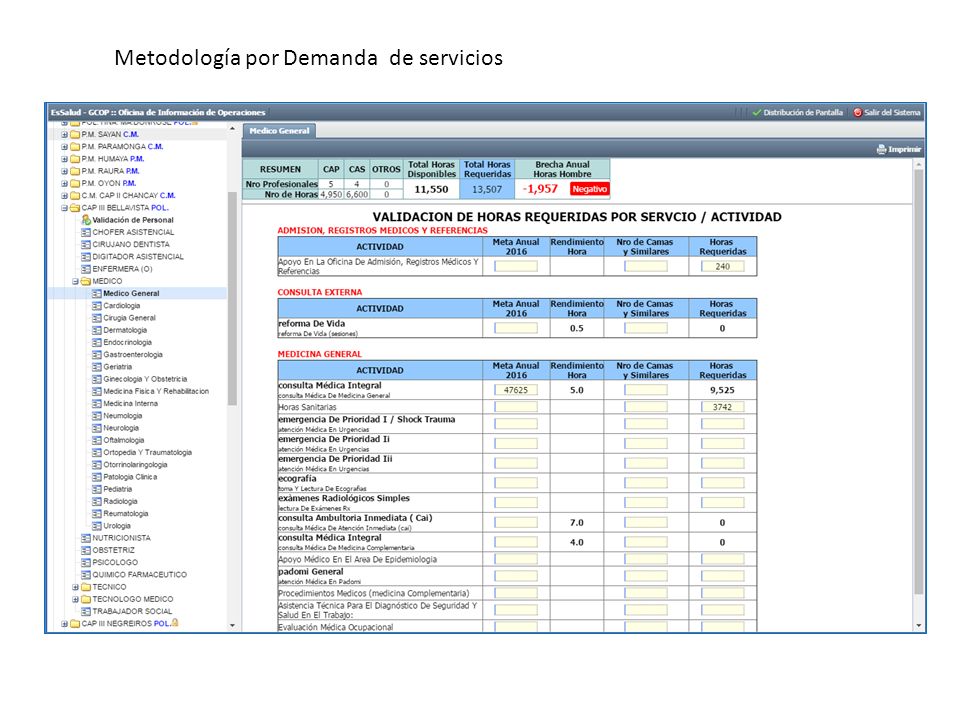Click the ENFERMERA (O) form icon
Viewport: 960px width, 720px height.
[86, 269]
